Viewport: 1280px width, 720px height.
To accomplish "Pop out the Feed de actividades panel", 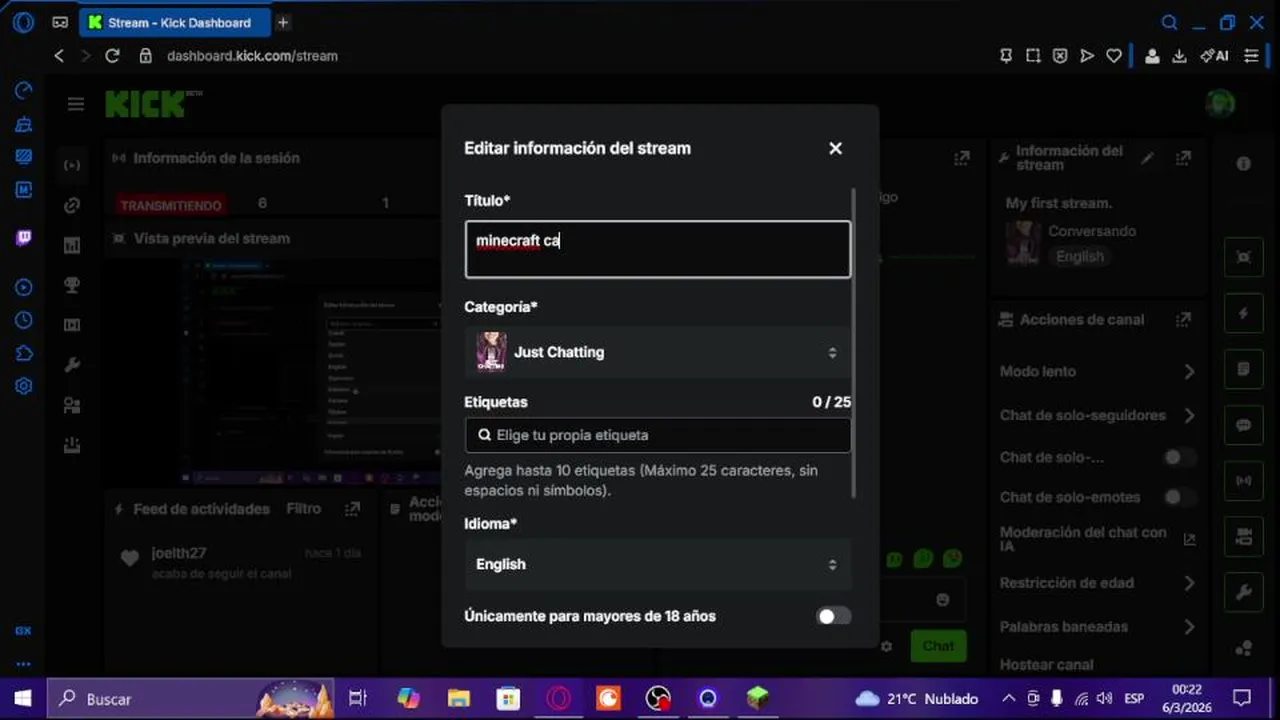I will tap(352, 509).
